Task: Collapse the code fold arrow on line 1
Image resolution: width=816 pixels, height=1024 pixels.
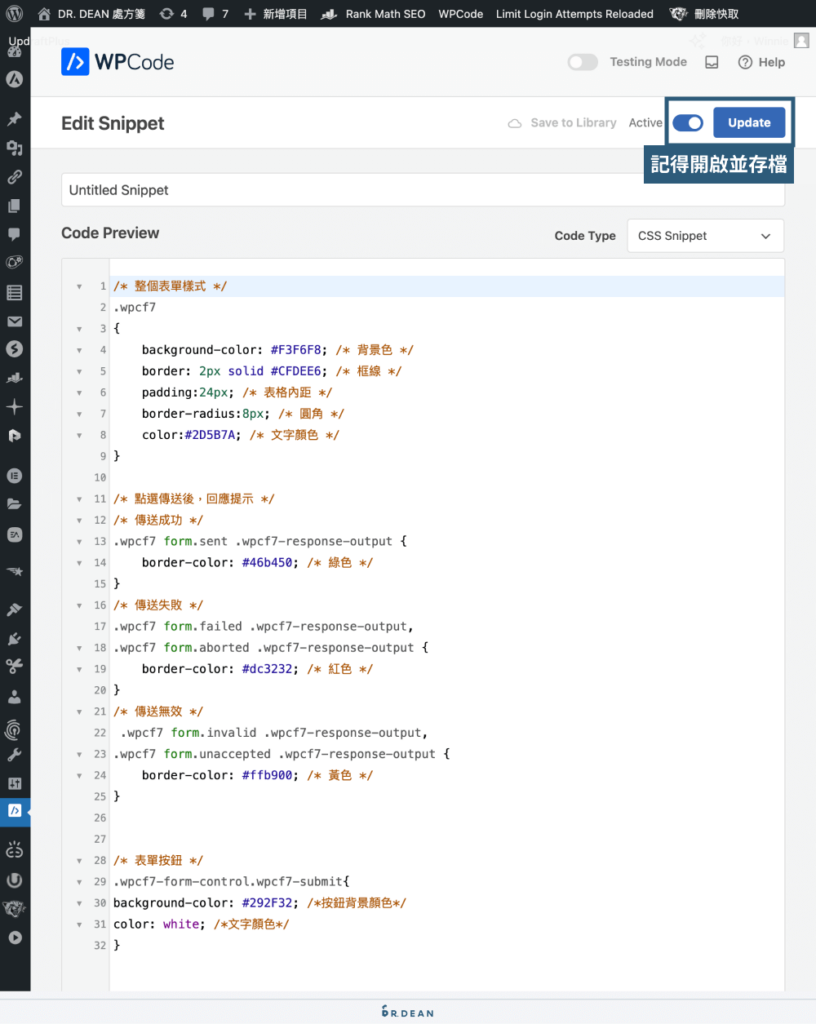Action: pyautogui.click(x=79, y=285)
